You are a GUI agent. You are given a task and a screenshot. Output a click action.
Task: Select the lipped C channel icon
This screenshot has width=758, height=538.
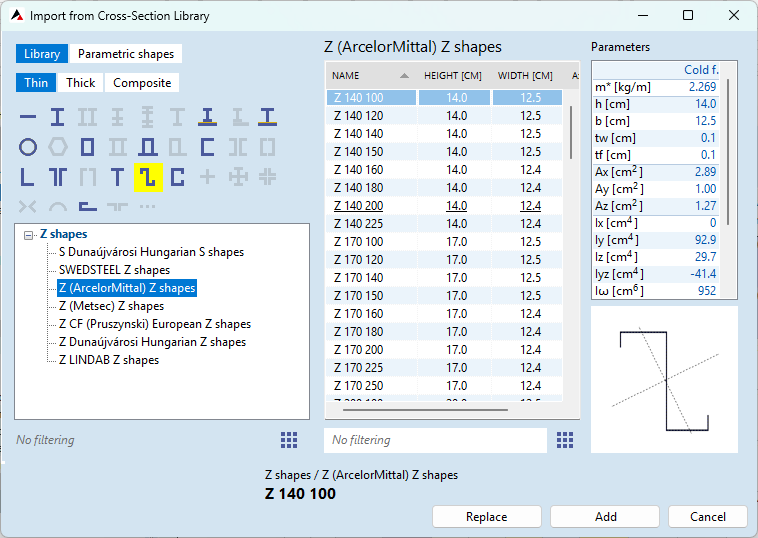(x=177, y=177)
